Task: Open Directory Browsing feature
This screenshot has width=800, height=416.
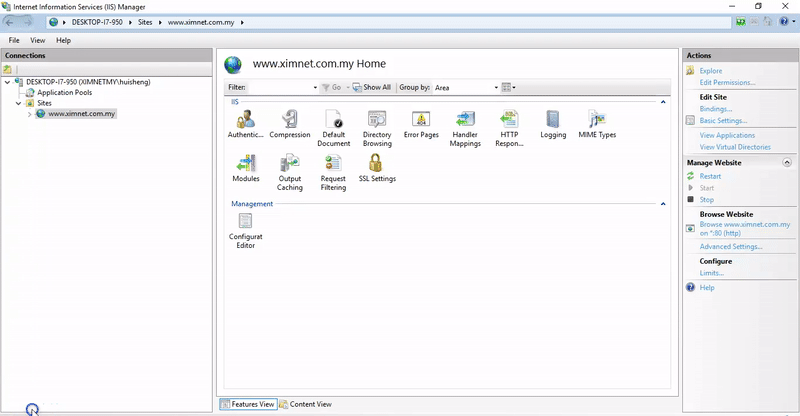Action: point(377,128)
